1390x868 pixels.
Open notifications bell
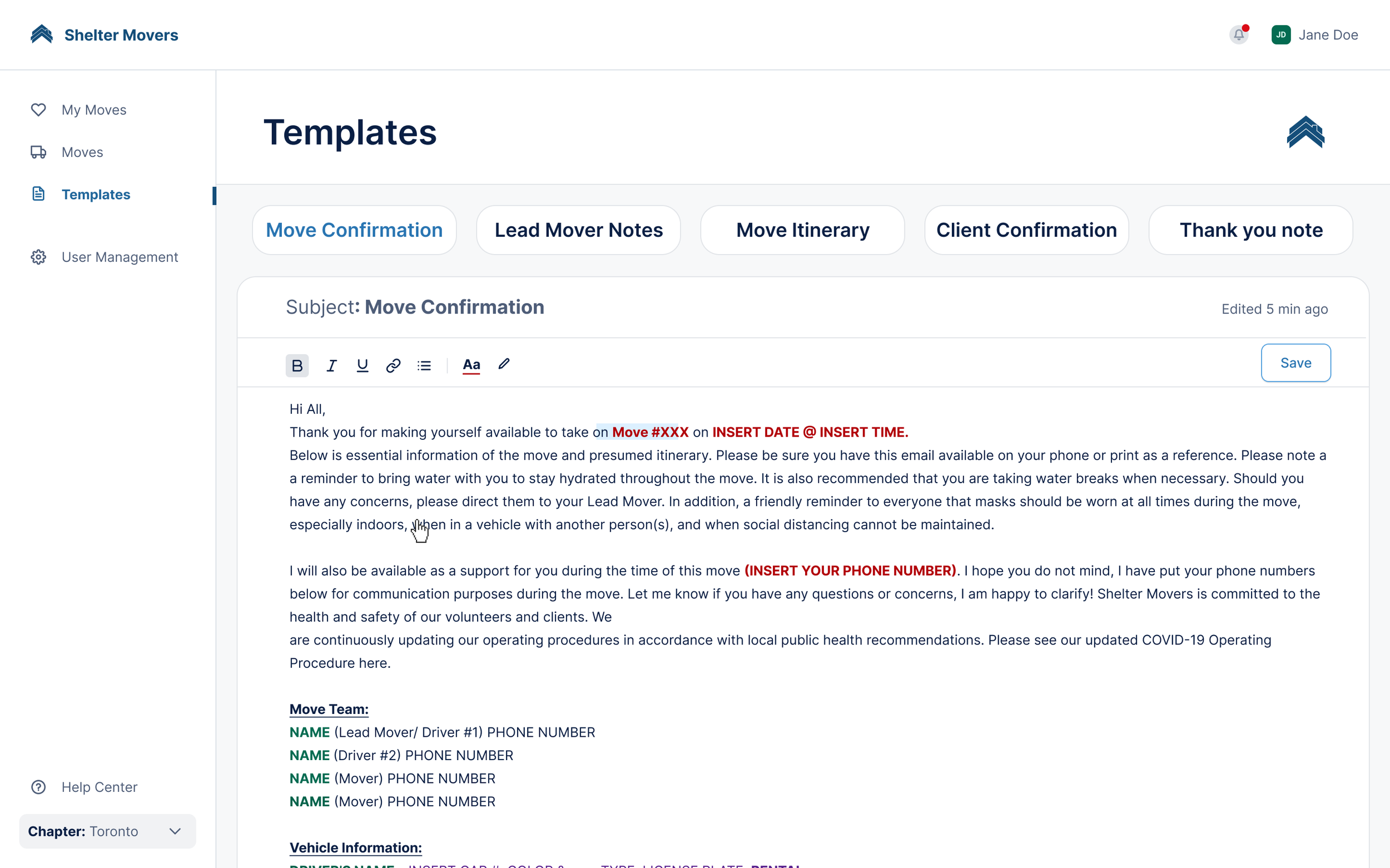click(1238, 35)
